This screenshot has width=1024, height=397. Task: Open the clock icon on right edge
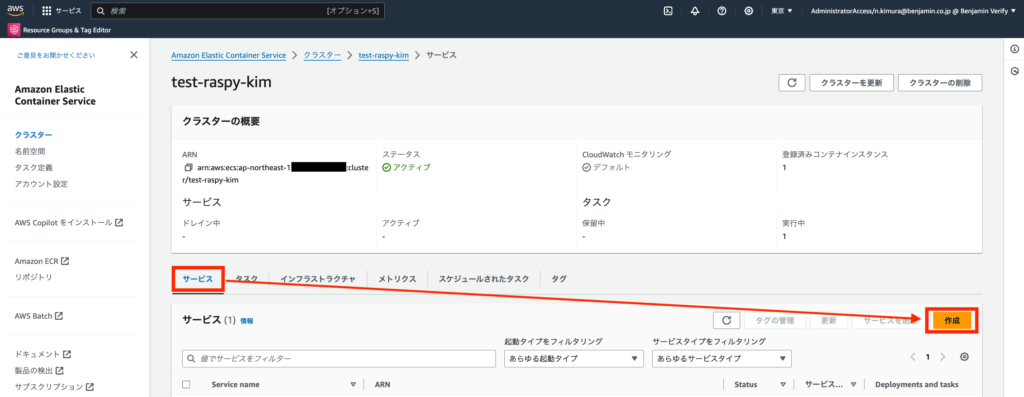click(x=1014, y=71)
